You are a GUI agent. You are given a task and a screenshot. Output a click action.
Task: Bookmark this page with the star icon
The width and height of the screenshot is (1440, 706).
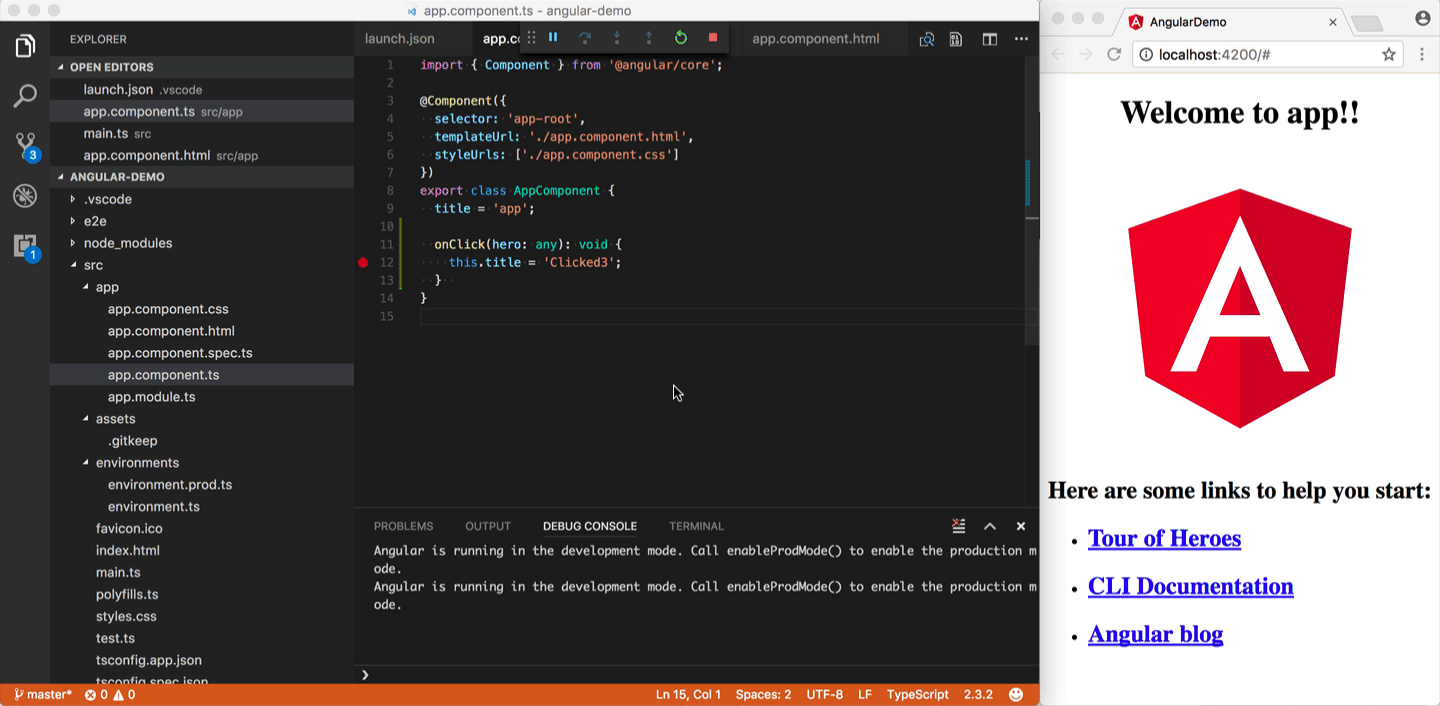[x=1388, y=54]
